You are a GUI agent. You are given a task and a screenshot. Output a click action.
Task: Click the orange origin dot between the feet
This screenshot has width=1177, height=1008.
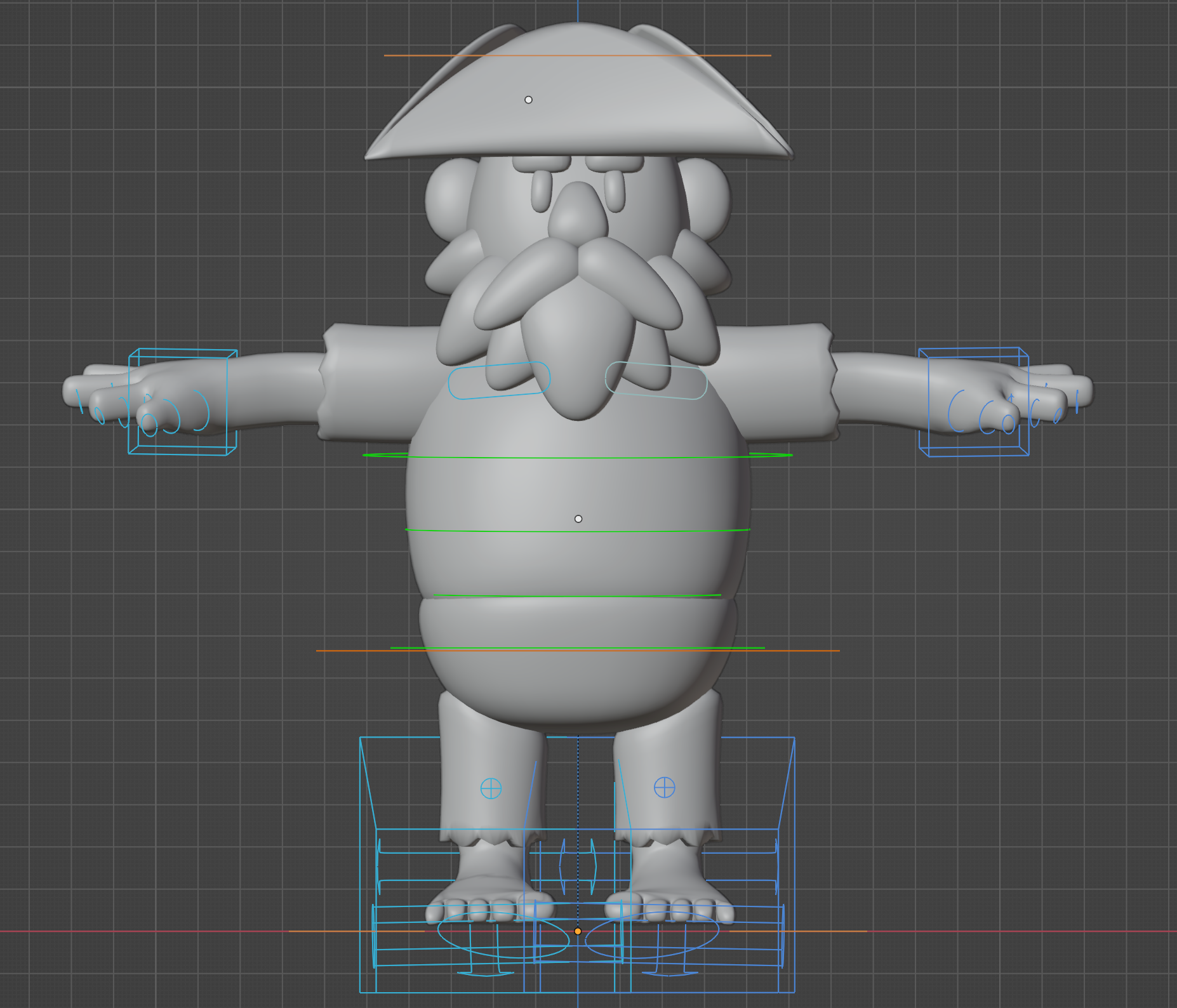(x=578, y=931)
